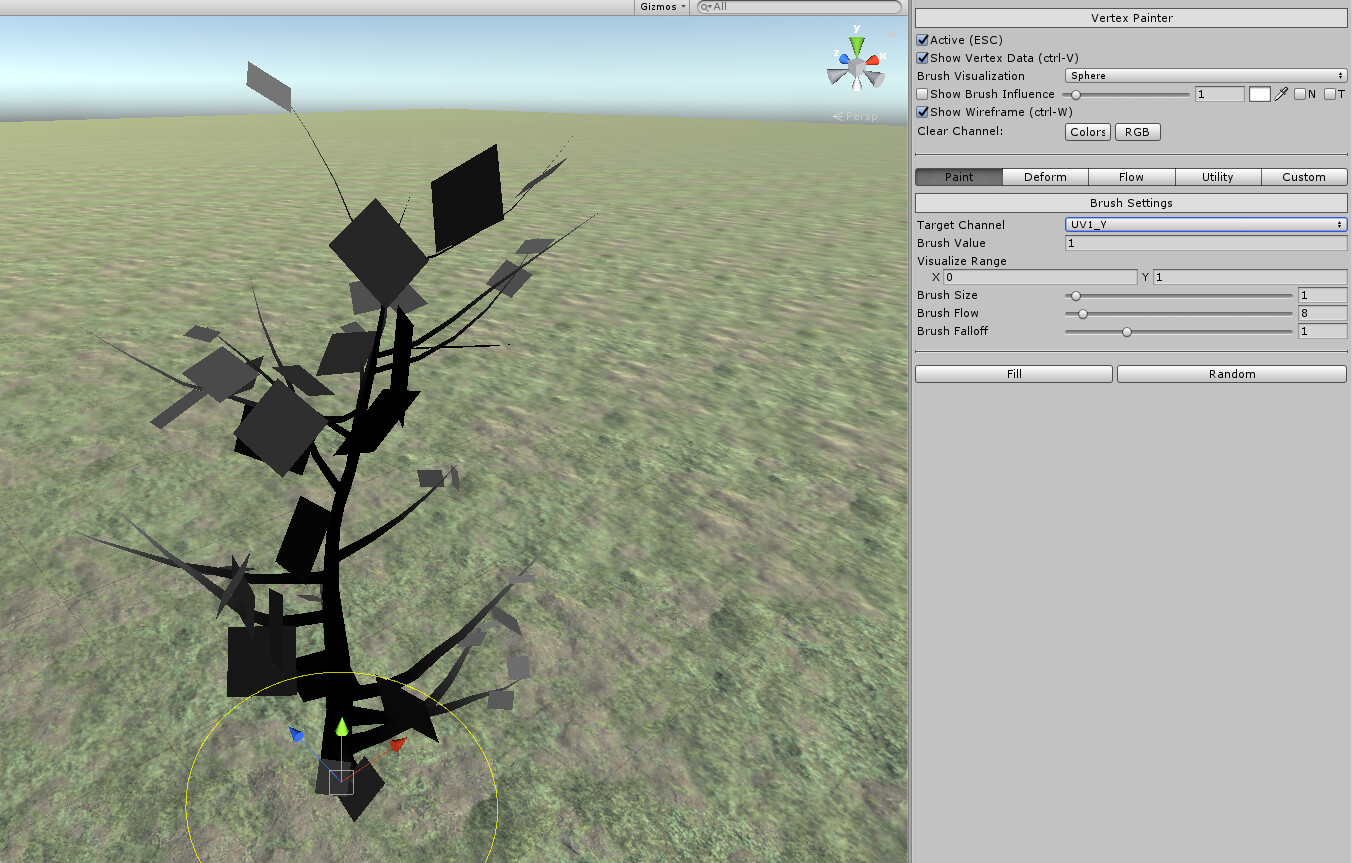The height and width of the screenshot is (863, 1352).
Task: Open the Brush Visualization dropdown showing Sphere
Action: pyautogui.click(x=1205, y=75)
